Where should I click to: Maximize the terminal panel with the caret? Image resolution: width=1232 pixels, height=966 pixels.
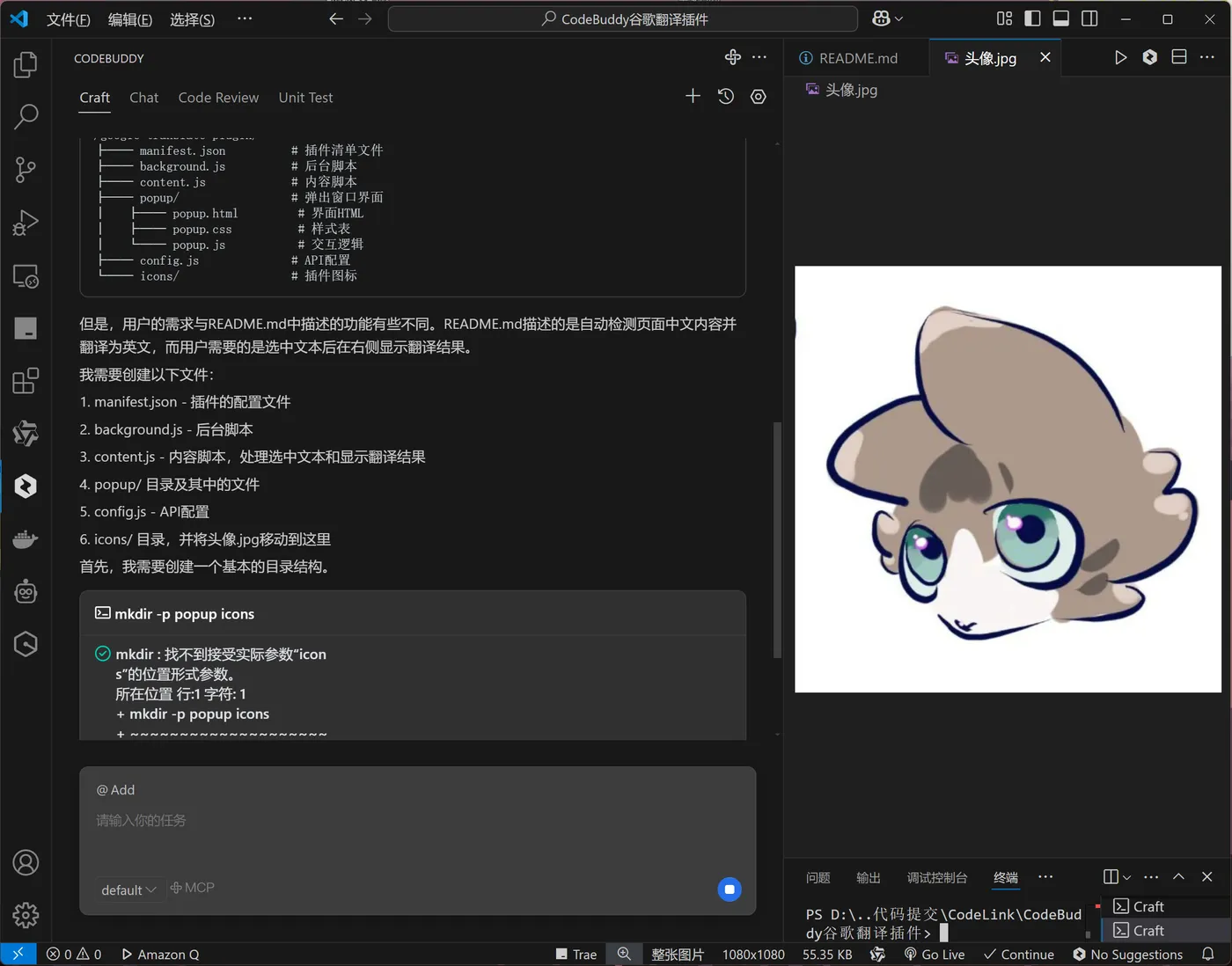pos(1179,877)
